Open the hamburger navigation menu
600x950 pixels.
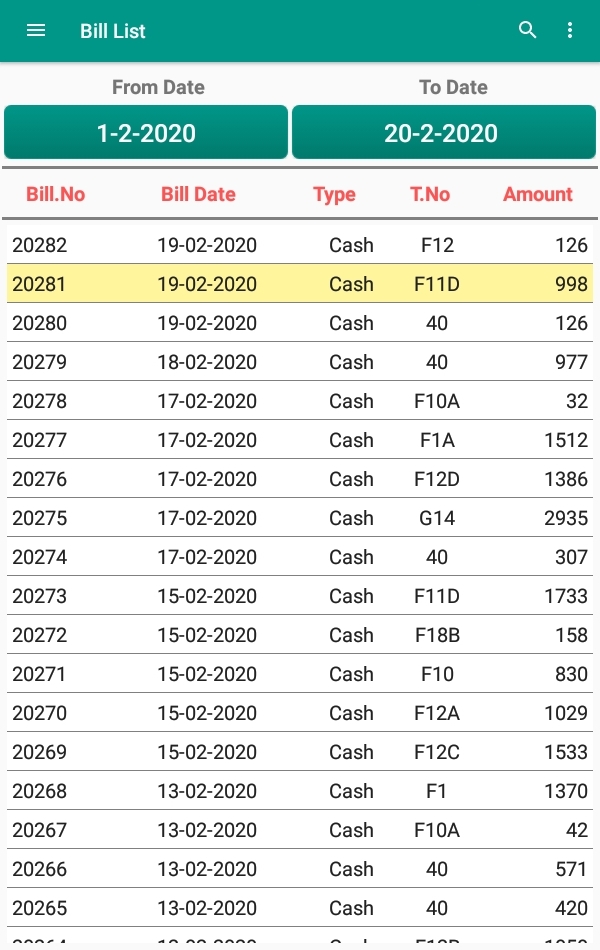click(x=36, y=31)
